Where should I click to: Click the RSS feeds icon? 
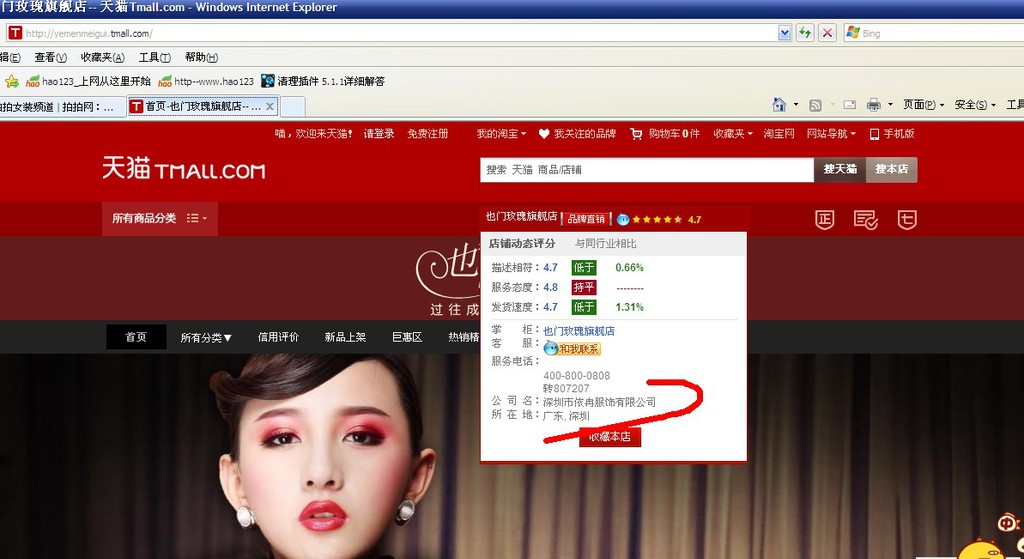point(816,105)
